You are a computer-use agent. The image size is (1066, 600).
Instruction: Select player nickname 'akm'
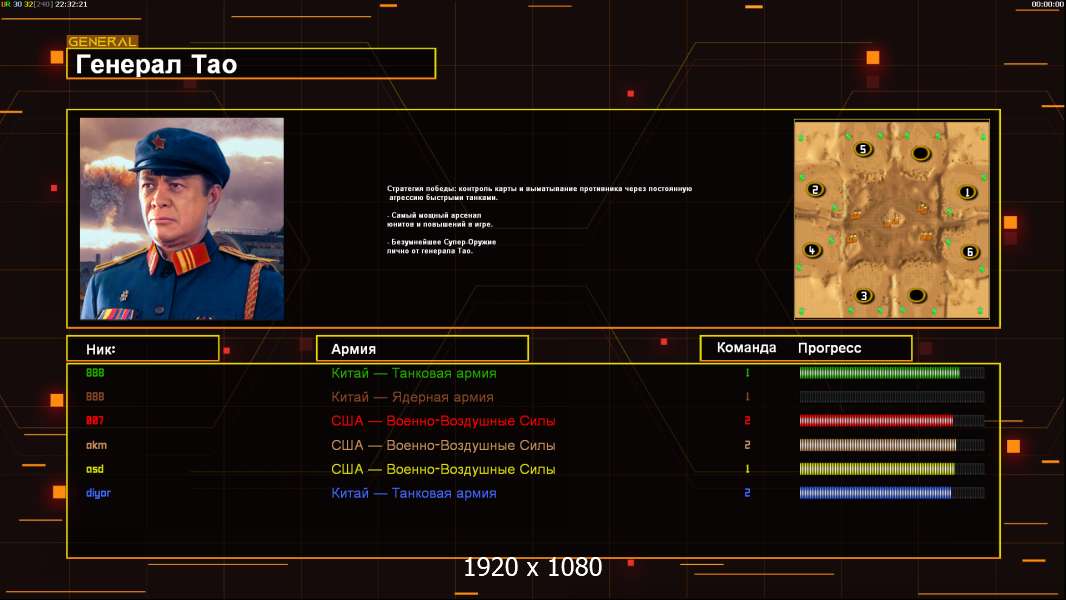[96, 445]
